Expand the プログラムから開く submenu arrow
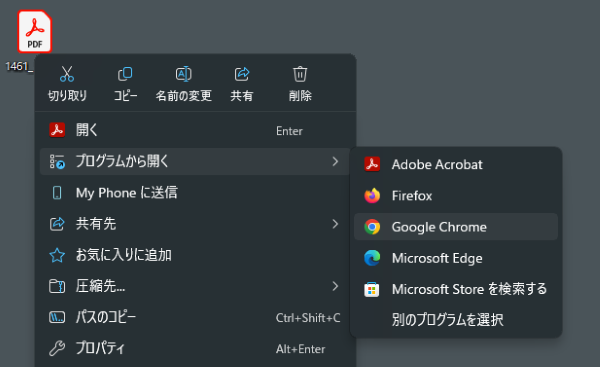The image size is (600, 367). pyautogui.click(x=335, y=161)
